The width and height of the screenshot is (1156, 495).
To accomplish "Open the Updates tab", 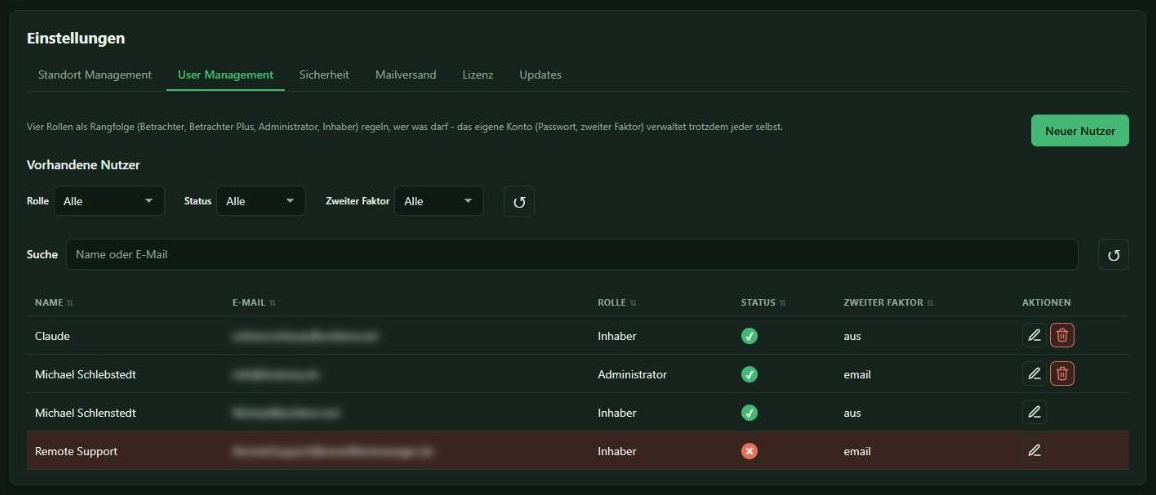I will pyautogui.click(x=540, y=75).
